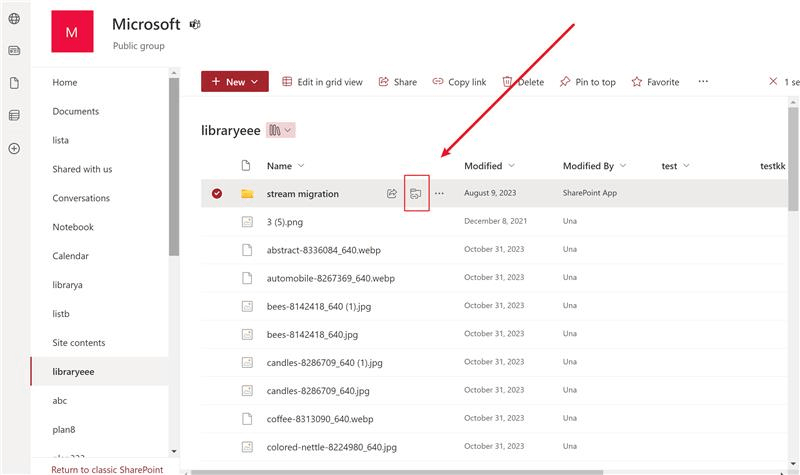
Task: Open Calendar in left navigation
Action: [x=70, y=256]
